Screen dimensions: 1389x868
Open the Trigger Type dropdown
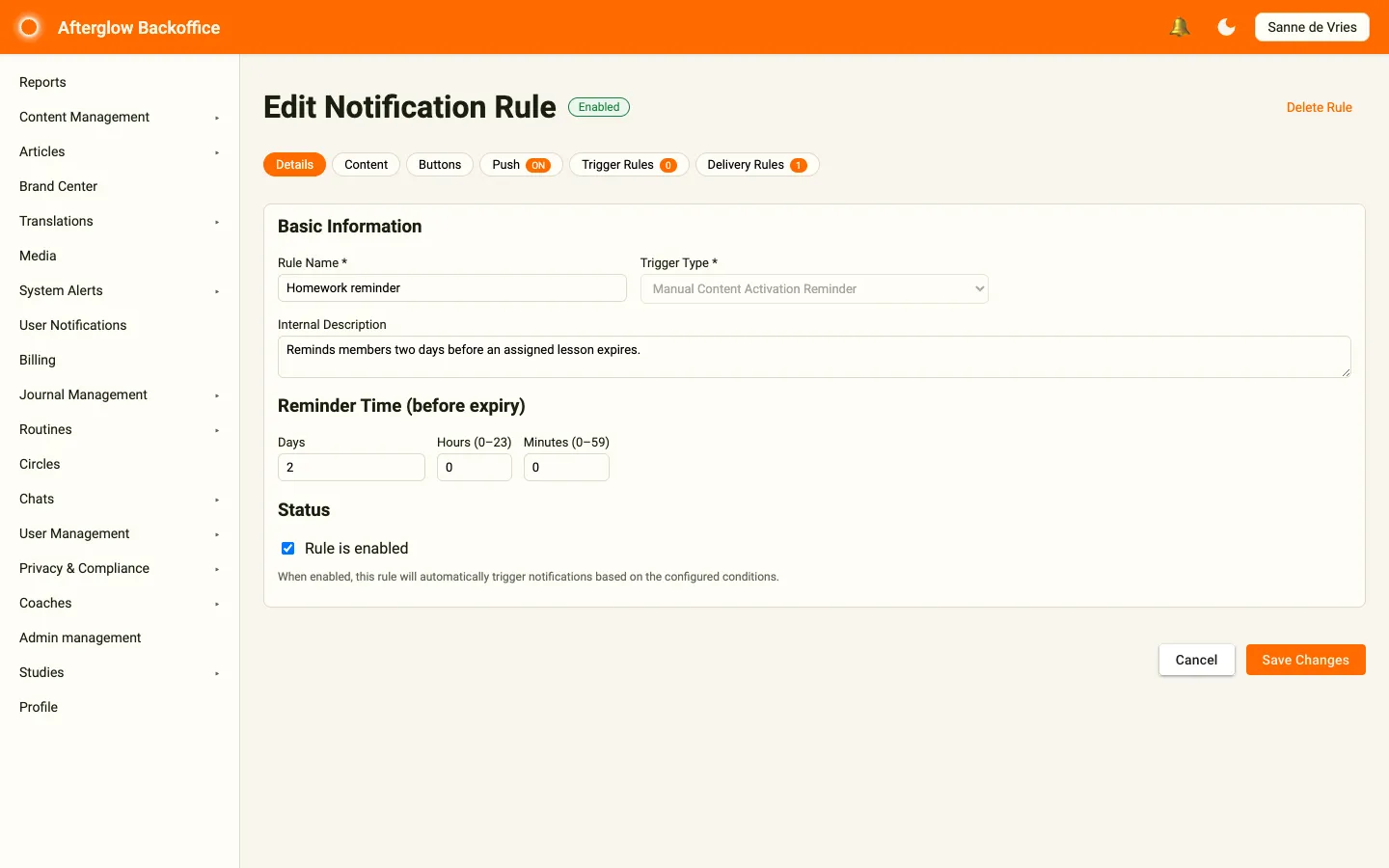(x=814, y=288)
